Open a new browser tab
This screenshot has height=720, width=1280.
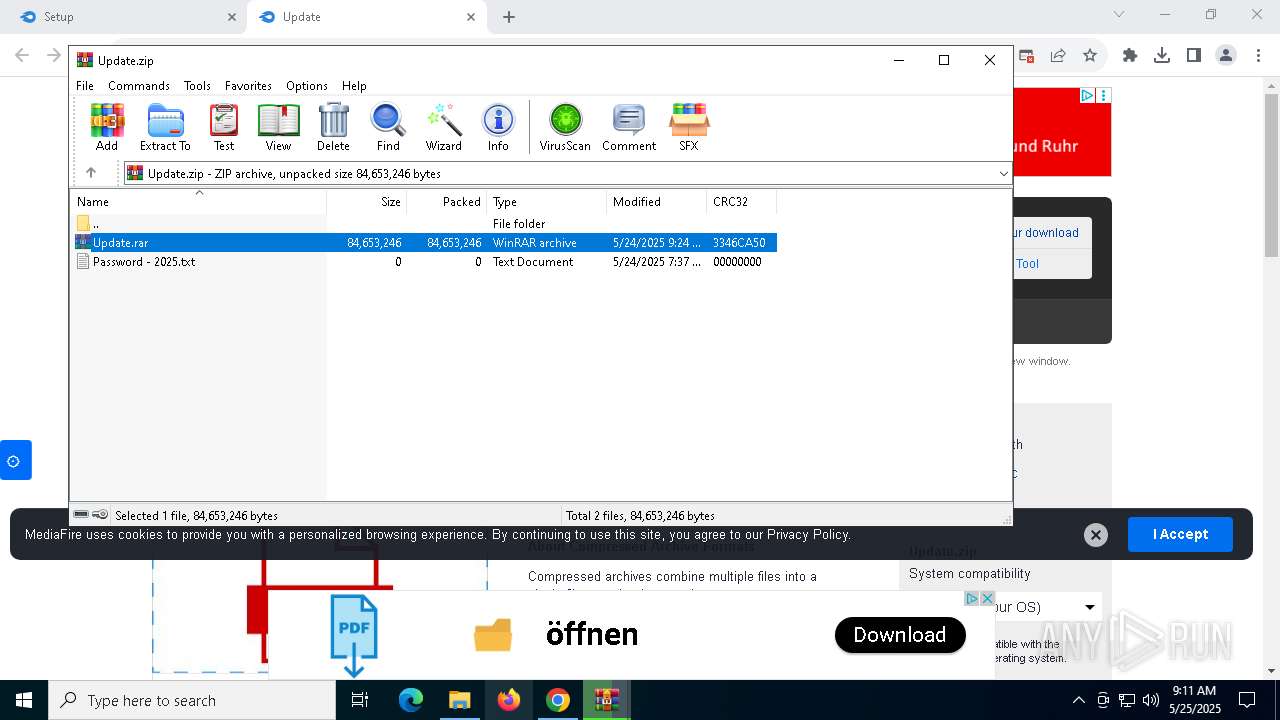pyautogui.click(x=509, y=17)
